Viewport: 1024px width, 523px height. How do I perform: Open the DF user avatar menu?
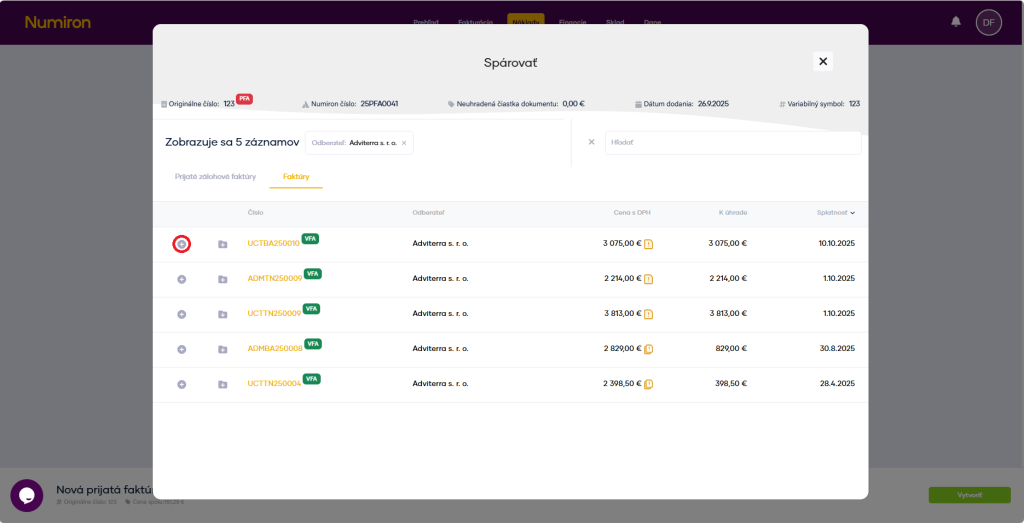(x=988, y=22)
